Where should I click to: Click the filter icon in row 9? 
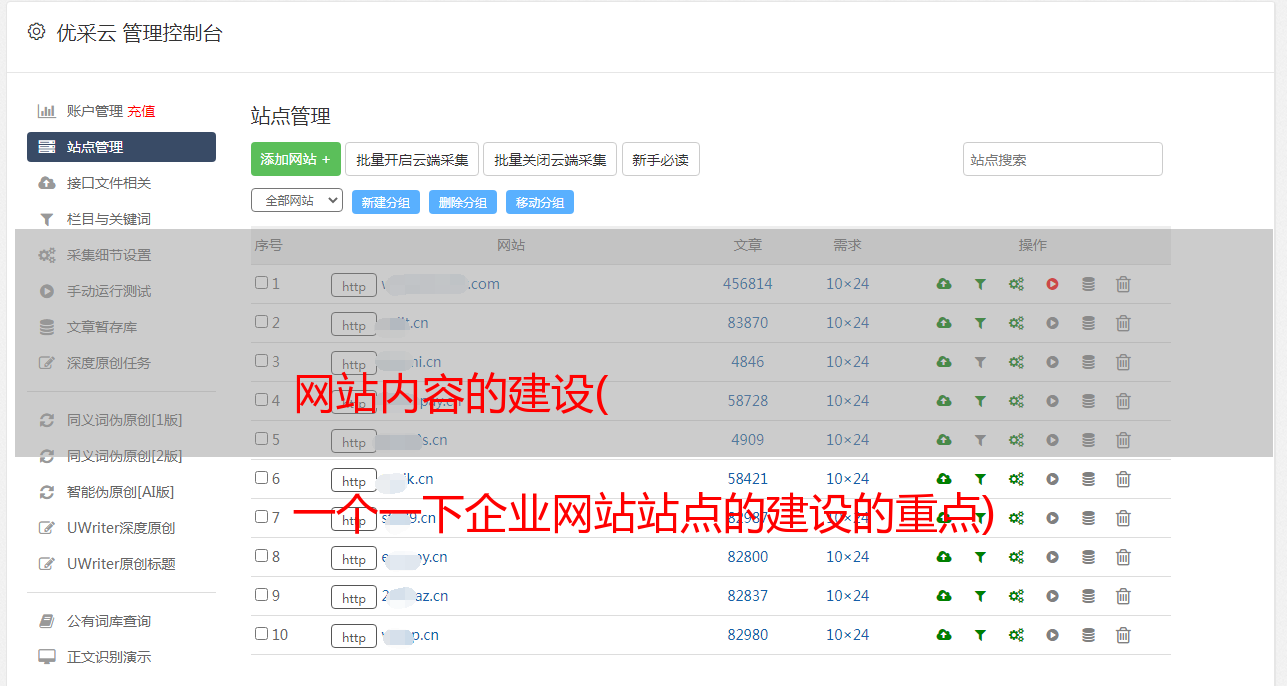980,596
